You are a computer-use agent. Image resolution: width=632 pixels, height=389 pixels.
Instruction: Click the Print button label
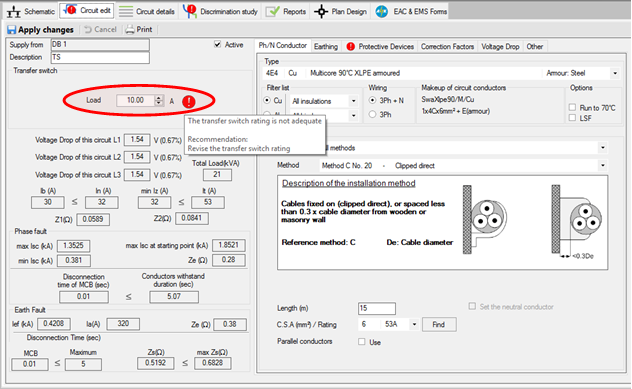(144, 29)
